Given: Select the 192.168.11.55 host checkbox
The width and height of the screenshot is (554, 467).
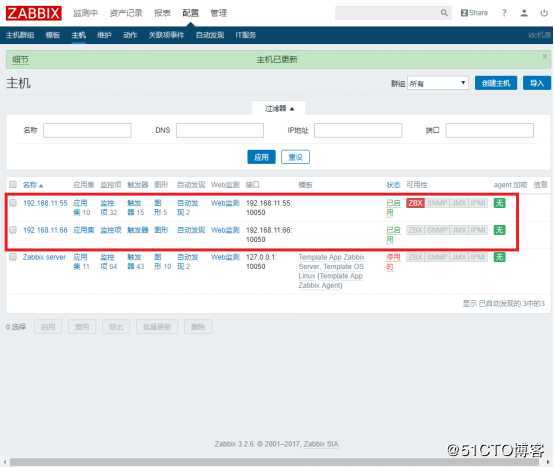Looking at the screenshot, I should (x=13, y=203).
